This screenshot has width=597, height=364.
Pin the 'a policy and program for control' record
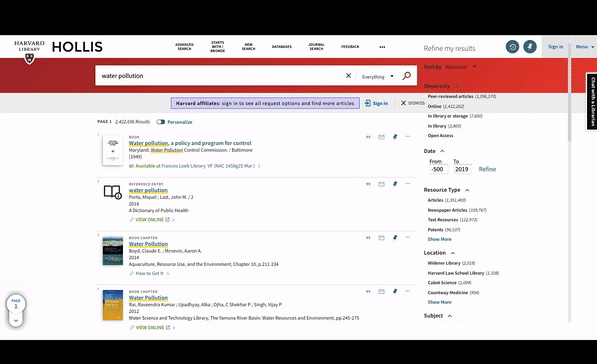coord(395,137)
